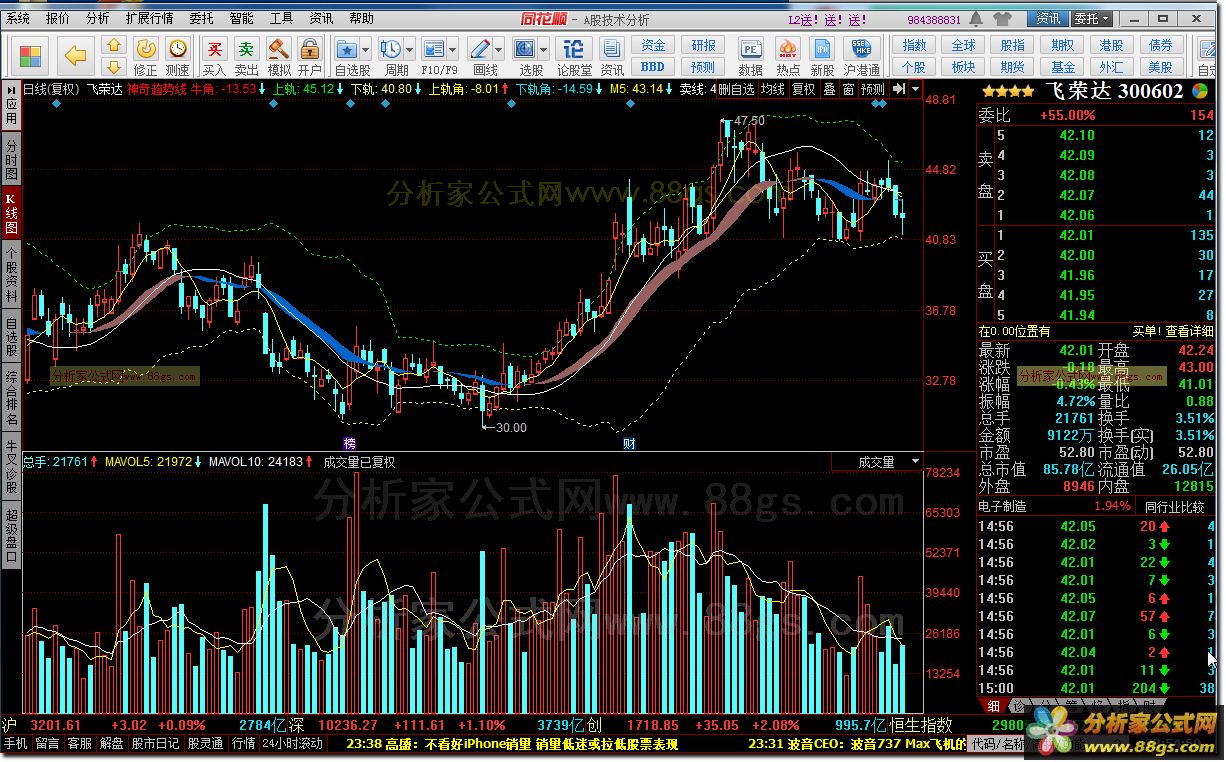Click 删自选 to remove from favorites
This screenshot has height=762, width=1226.
coord(737,89)
